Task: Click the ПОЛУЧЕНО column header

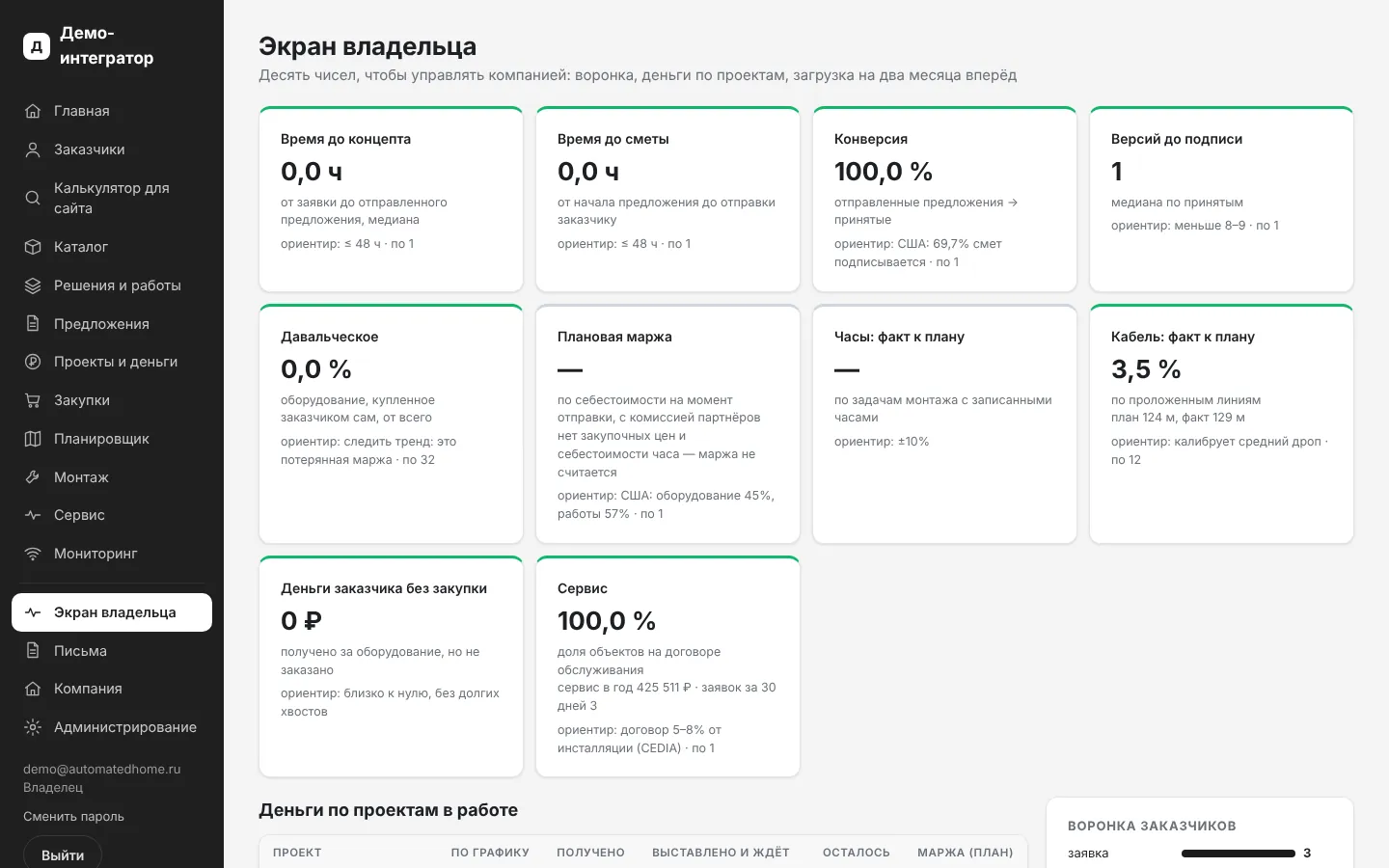Action: (x=590, y=853)
